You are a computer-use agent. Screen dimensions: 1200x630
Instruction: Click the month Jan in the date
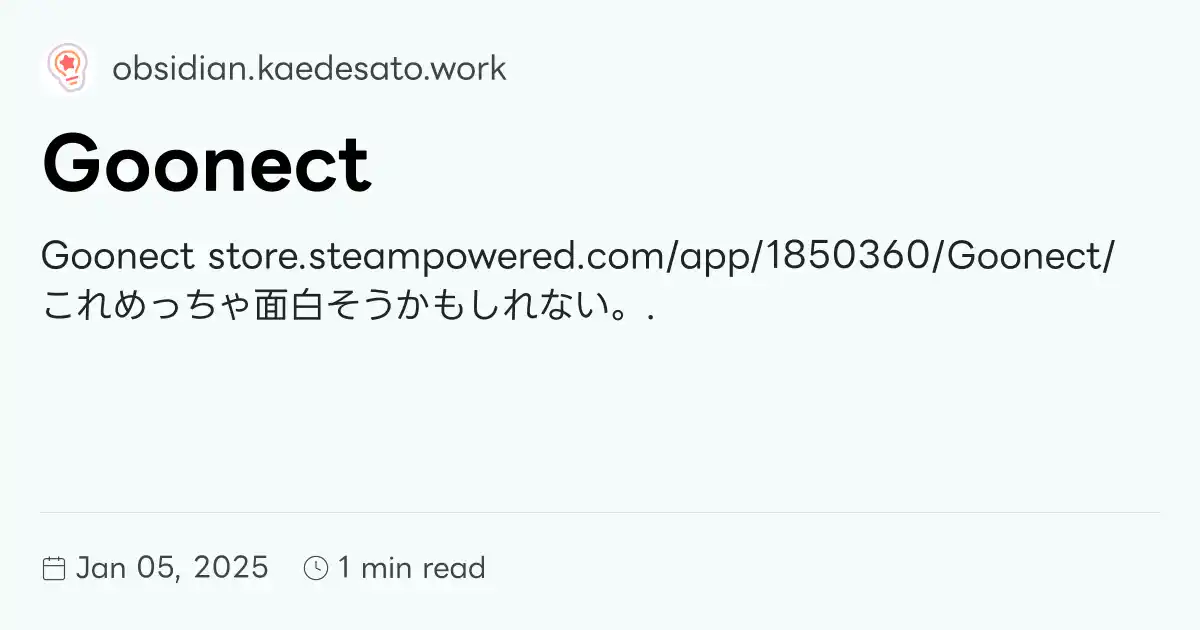100,568
